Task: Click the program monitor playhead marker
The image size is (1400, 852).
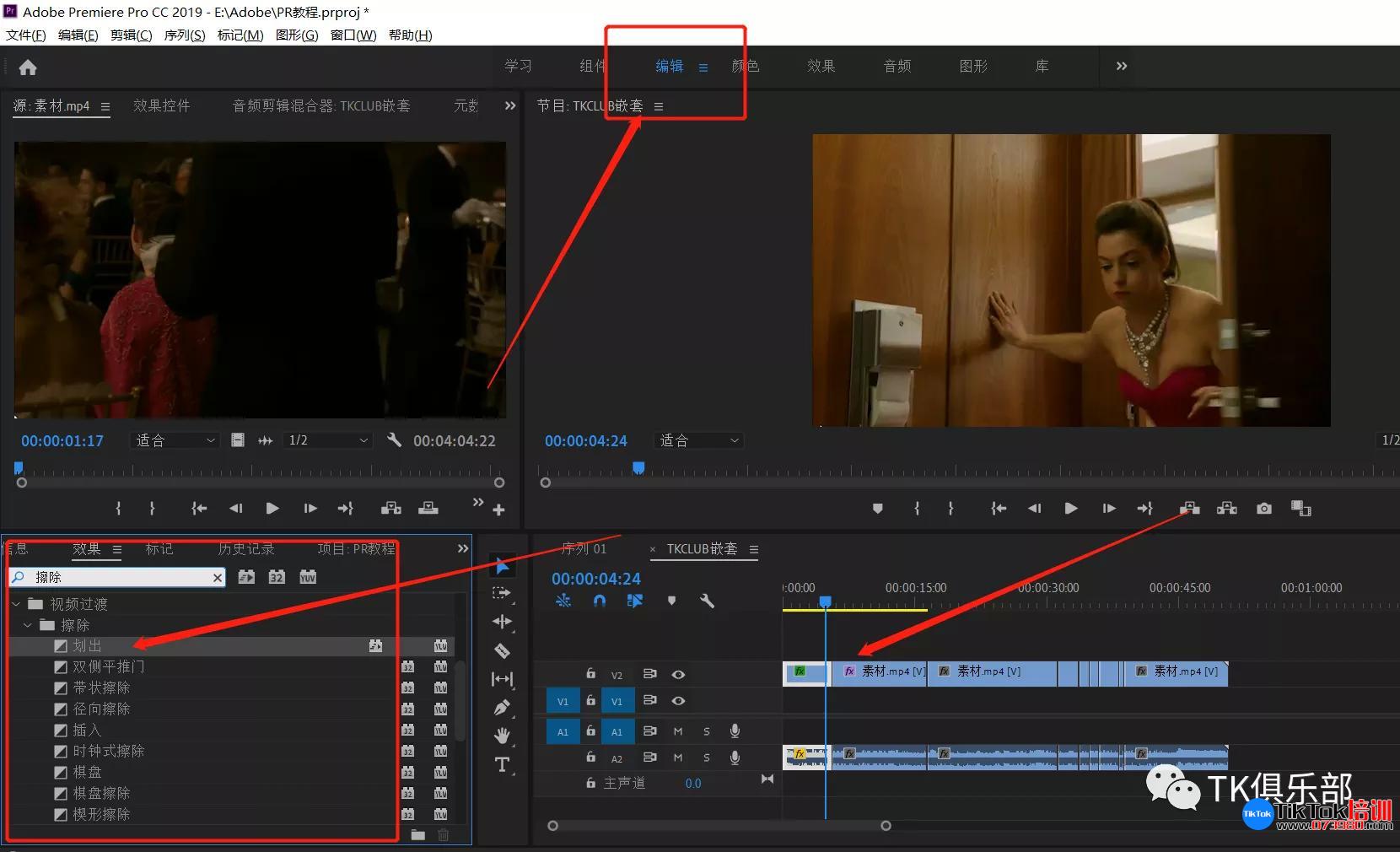Action: pos(638,467)
